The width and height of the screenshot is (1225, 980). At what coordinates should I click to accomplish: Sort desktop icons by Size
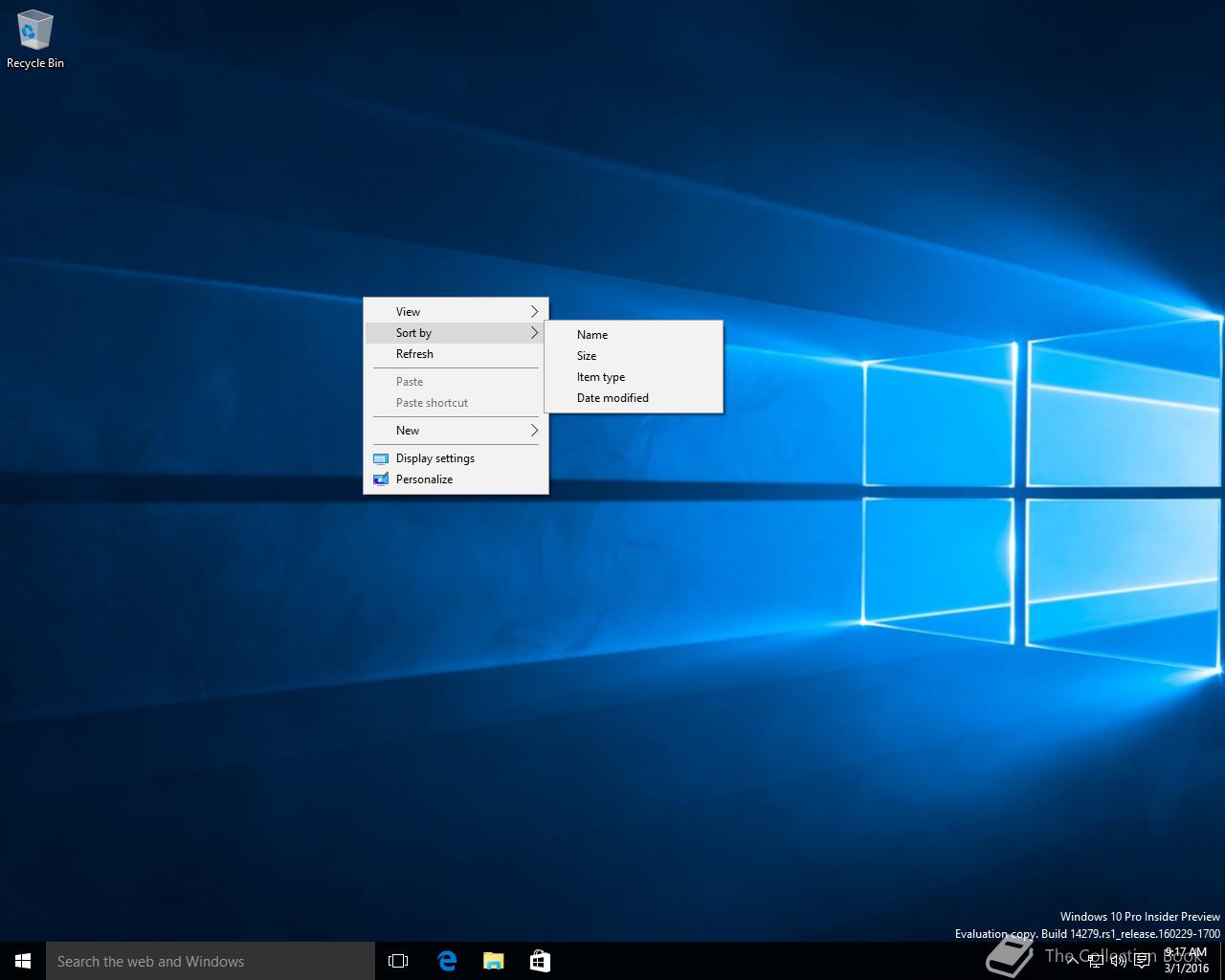[634, 355]
